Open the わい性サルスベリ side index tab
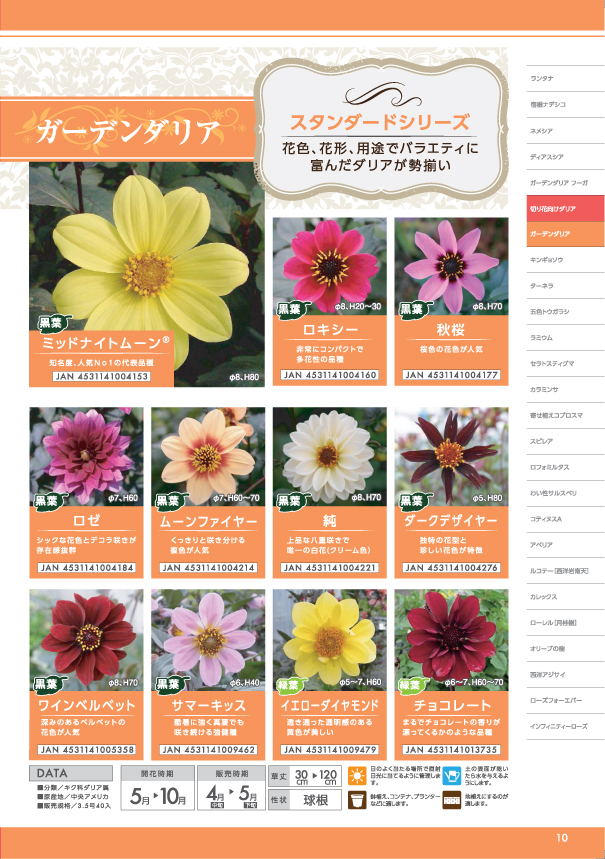605x859 pixels. pos(565,493)
